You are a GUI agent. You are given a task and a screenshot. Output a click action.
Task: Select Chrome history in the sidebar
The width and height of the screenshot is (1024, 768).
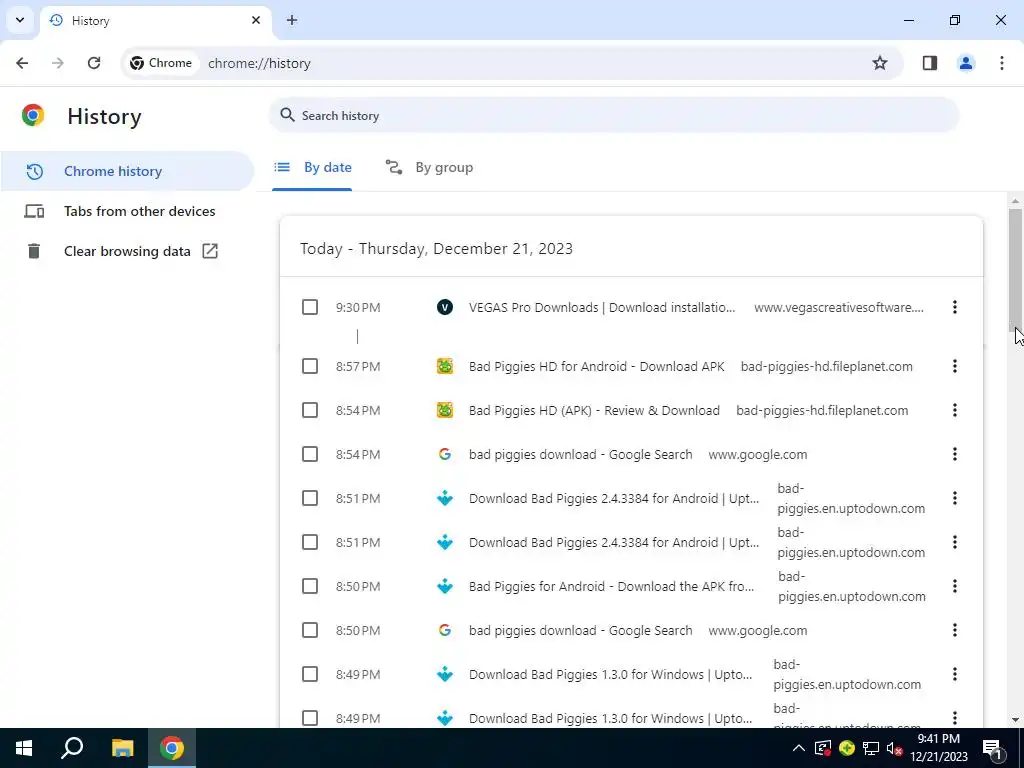pyautogui.click(x=127, y=171)
